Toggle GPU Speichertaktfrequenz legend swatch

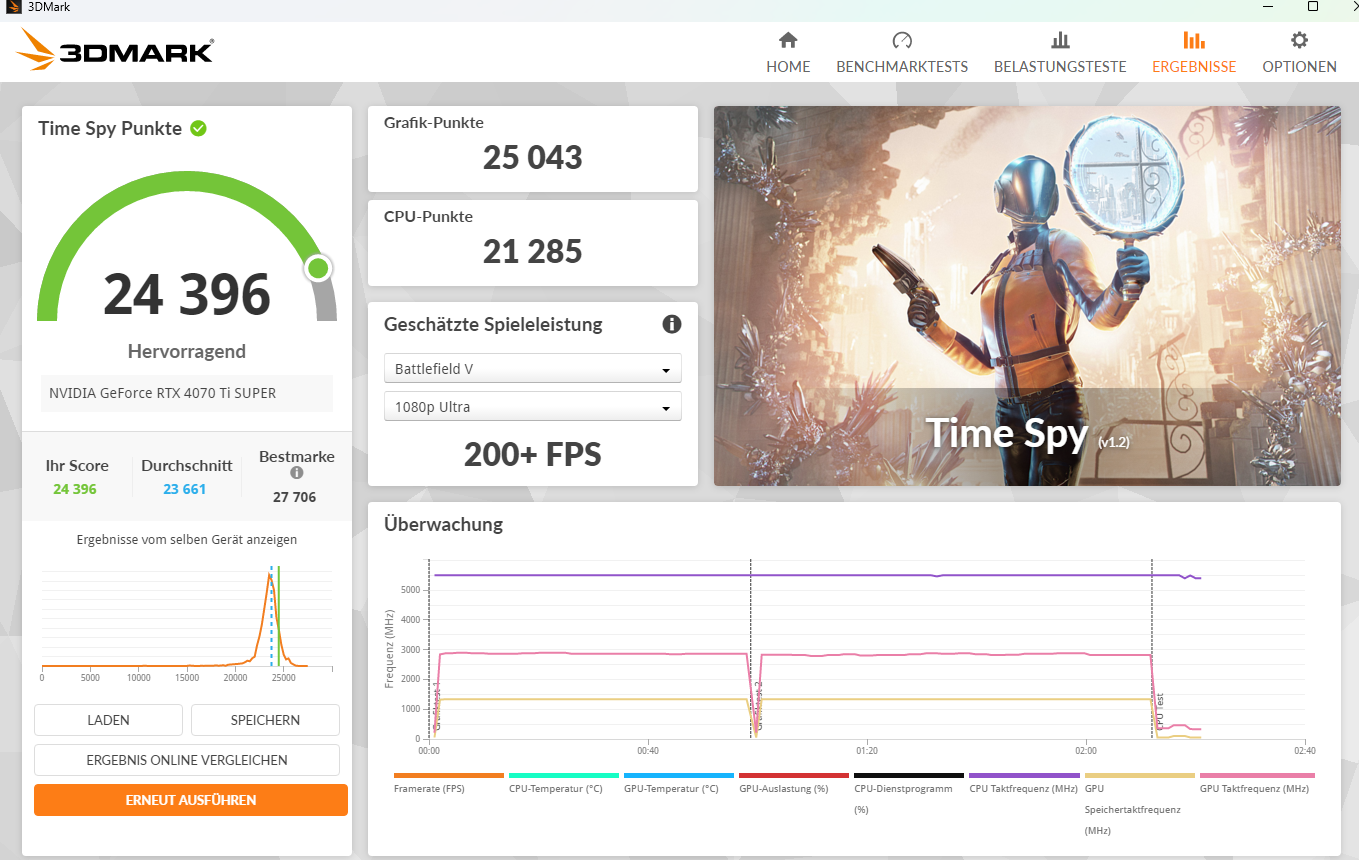click(1139, 775)
